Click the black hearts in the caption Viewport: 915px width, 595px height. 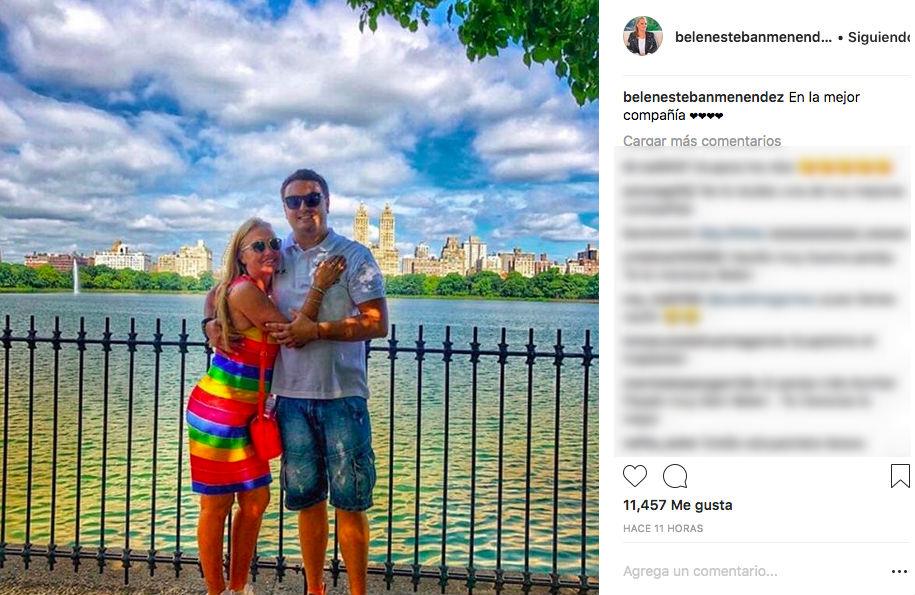click(706, 116)
